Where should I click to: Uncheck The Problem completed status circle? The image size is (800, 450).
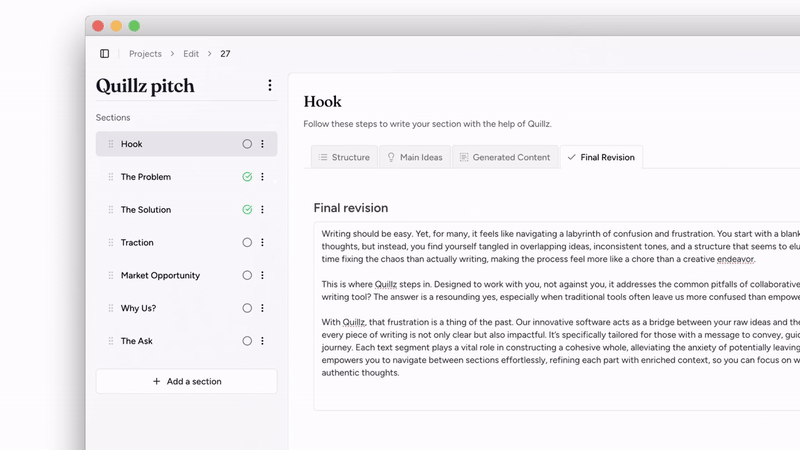[x=247, y=177]
